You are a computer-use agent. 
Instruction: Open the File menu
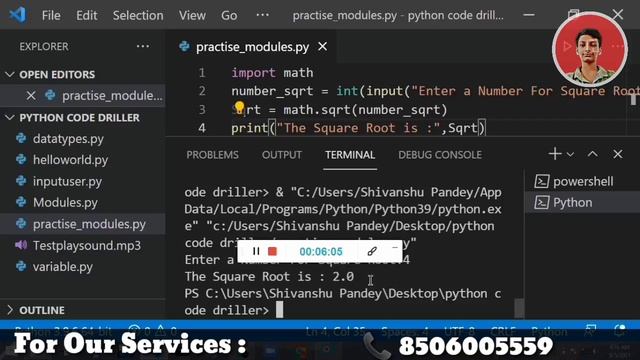[51, 16]
